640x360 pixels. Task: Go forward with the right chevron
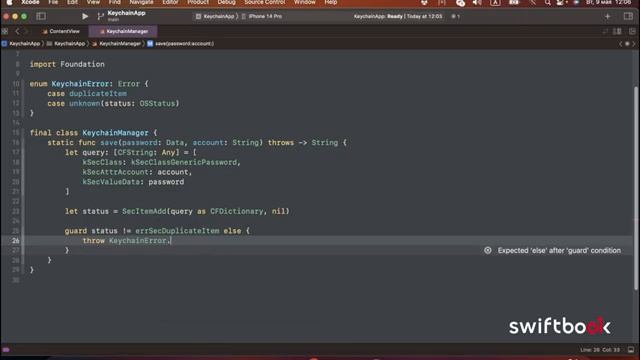point(26,31)
